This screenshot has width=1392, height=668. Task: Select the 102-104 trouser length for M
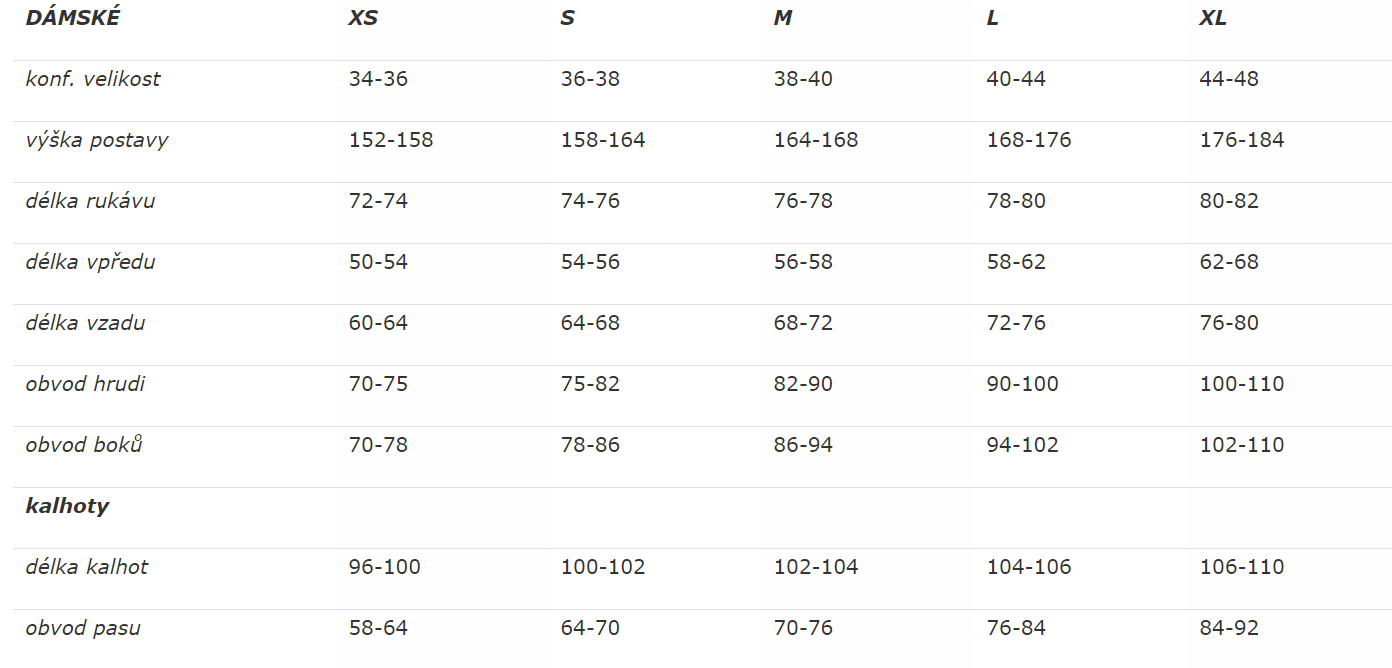816,567
